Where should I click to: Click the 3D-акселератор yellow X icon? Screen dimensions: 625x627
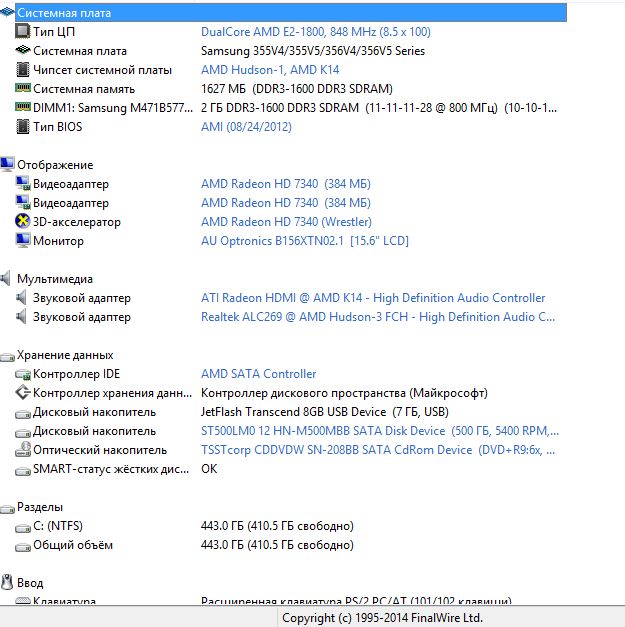pyautogui.click(x=22, y=221)
